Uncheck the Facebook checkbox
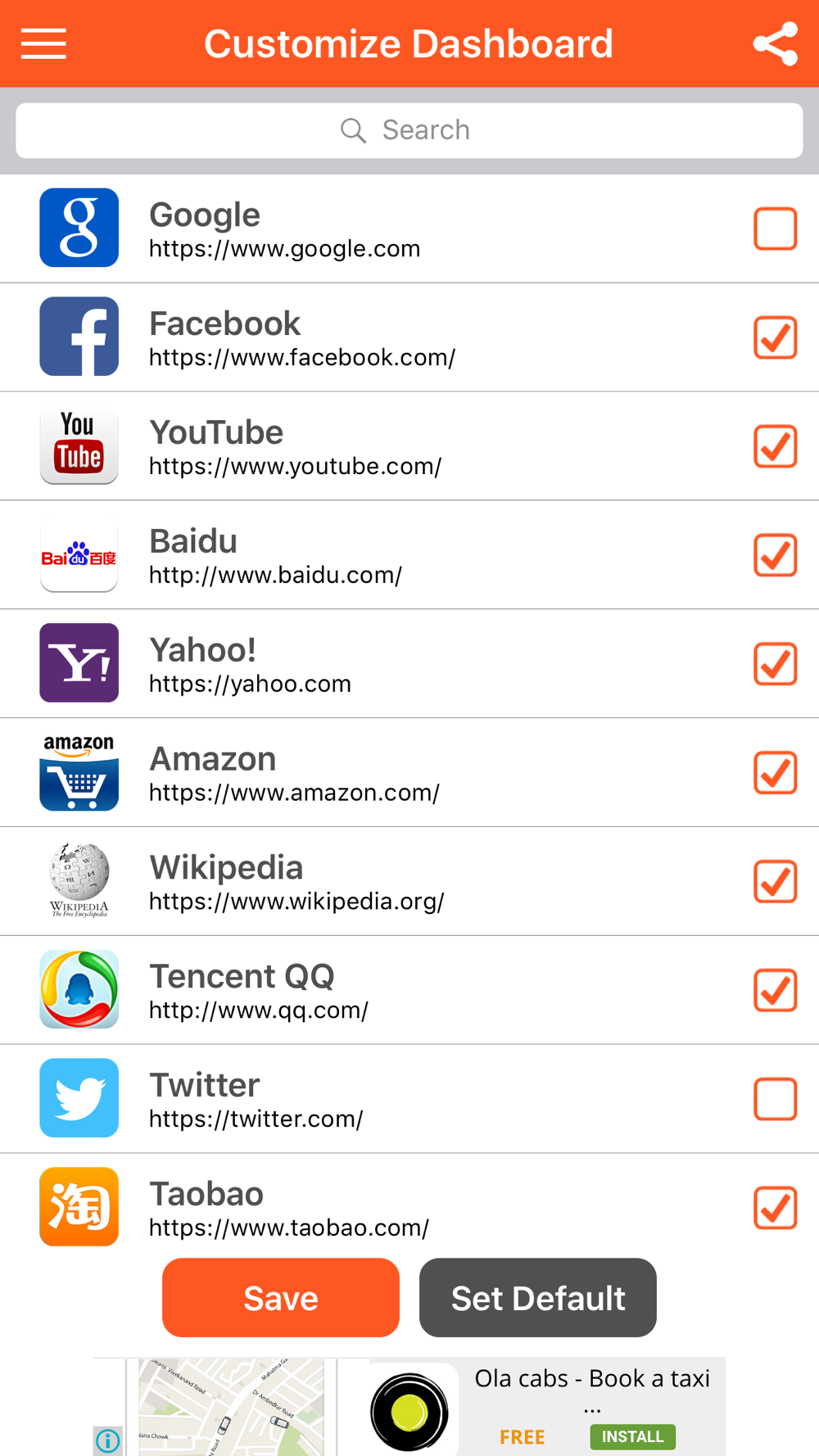819x1456 pixels. click(x=775, y=337)
